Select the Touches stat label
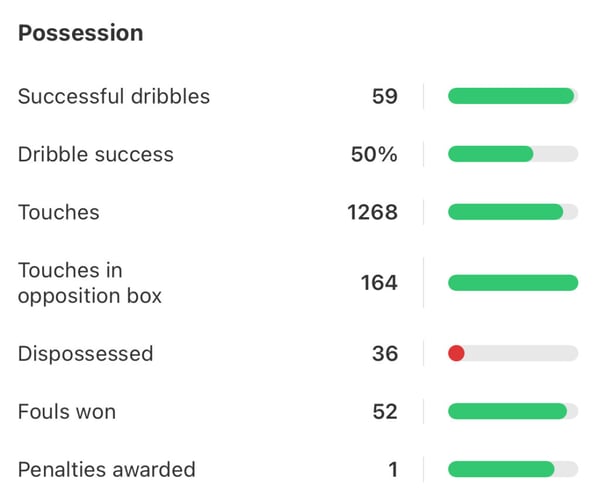600x500 pixels. point(59,212)
